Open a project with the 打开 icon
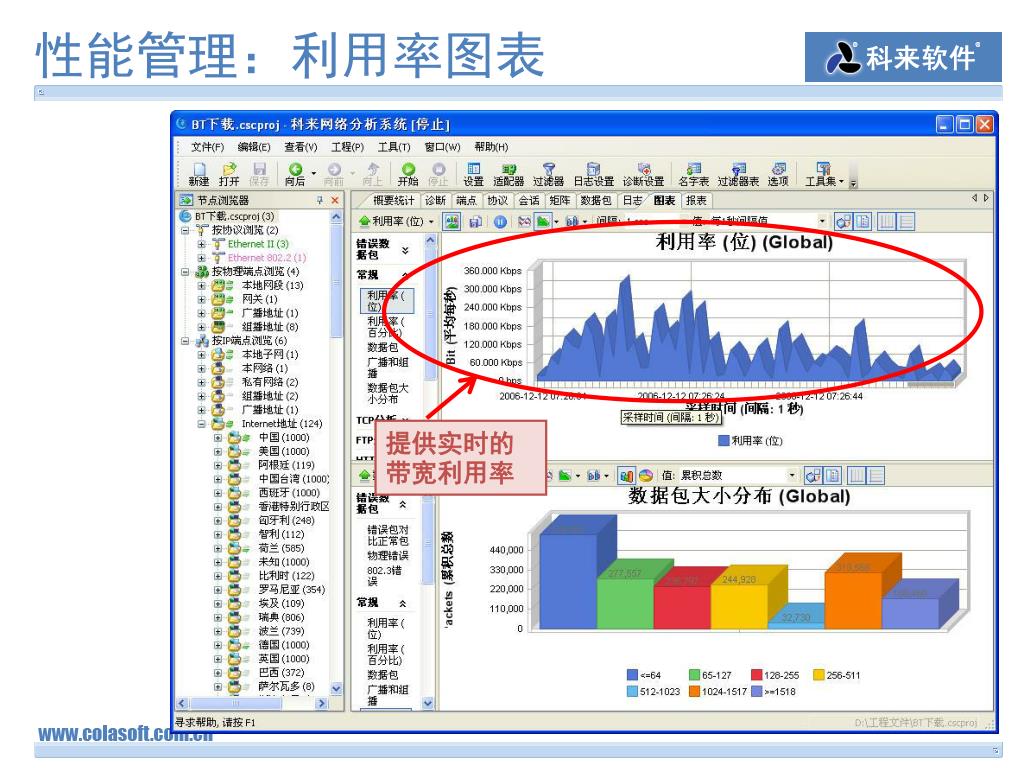Viewport: 1024px width, 768px height. coord(229,175)
